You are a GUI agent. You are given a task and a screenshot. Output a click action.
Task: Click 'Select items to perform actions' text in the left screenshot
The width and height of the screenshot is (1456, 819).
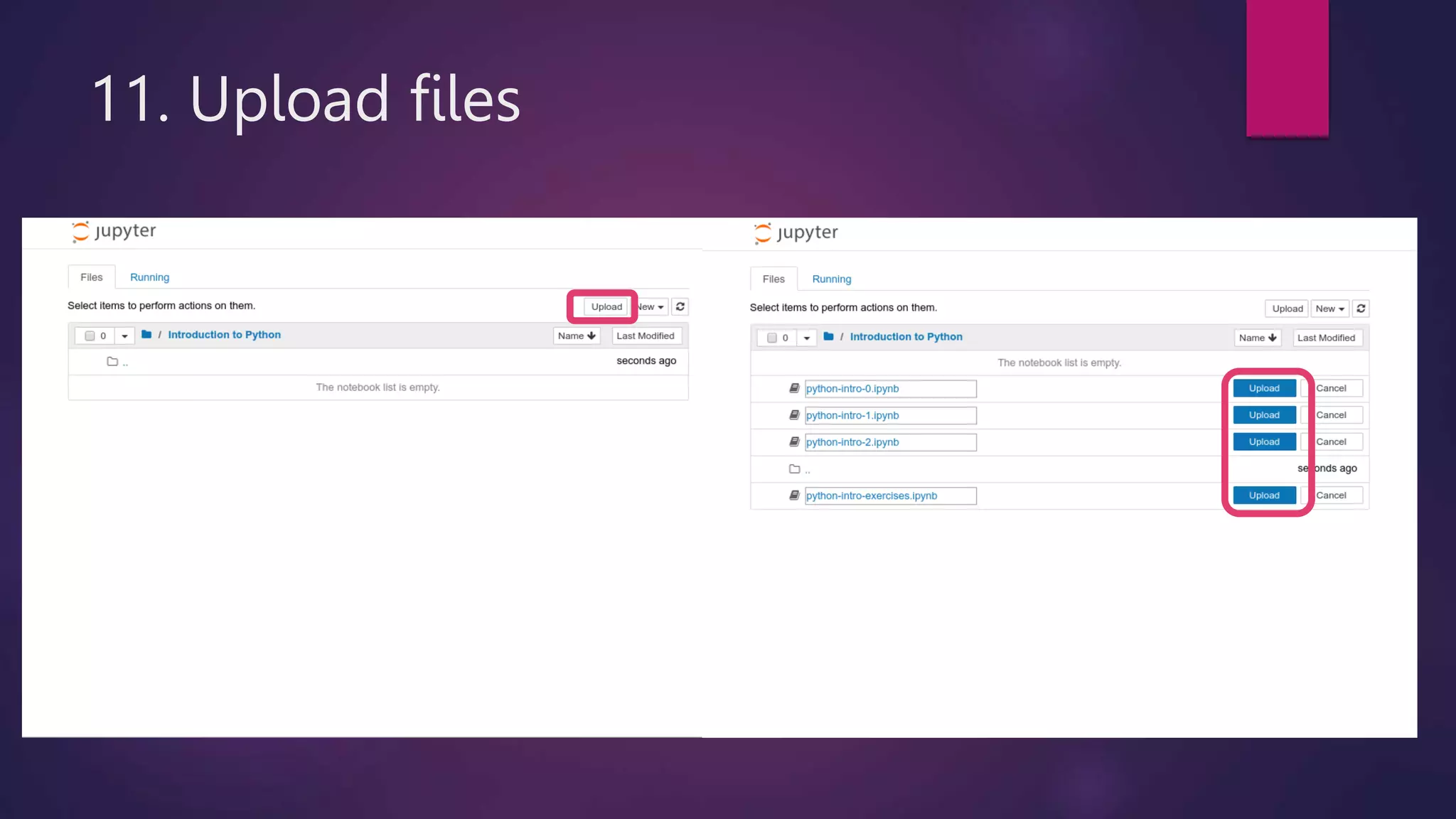coord(161,306)
